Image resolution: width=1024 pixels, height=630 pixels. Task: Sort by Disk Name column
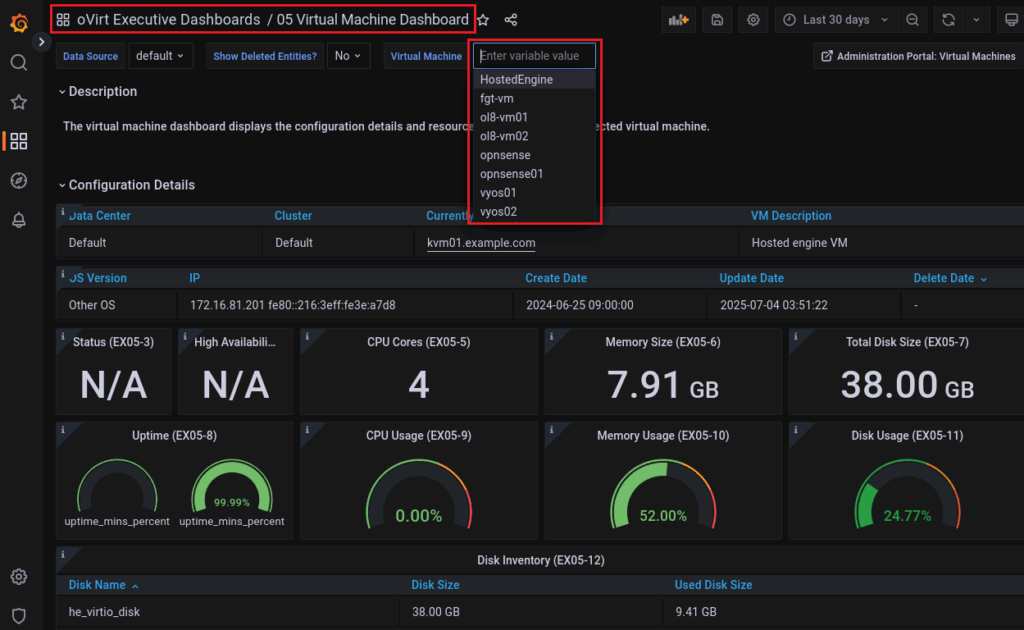(103, 585)
